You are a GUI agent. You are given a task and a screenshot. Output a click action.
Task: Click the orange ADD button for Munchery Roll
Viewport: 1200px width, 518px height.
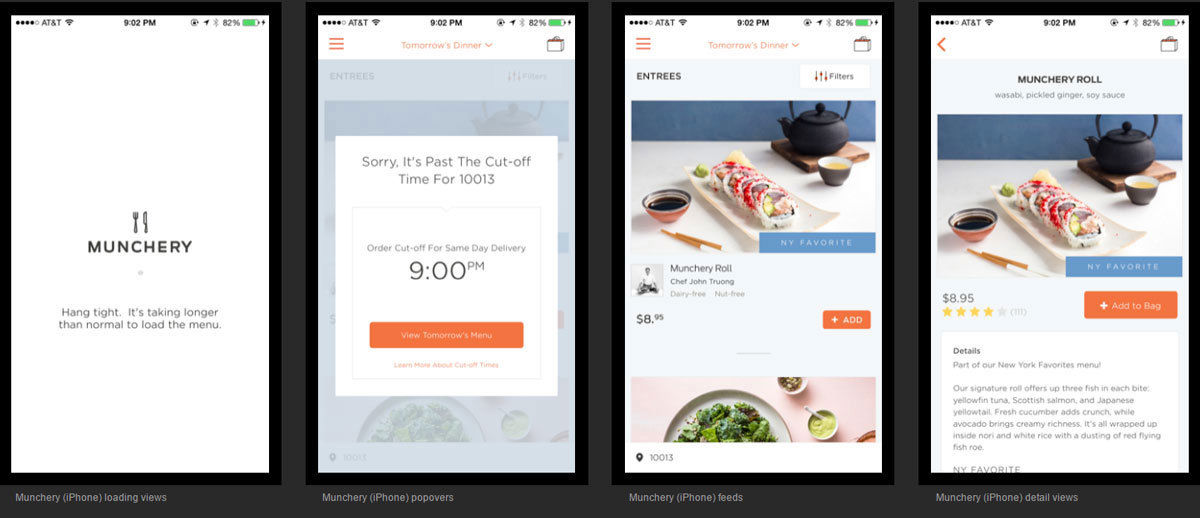click(x=847, y=320)
